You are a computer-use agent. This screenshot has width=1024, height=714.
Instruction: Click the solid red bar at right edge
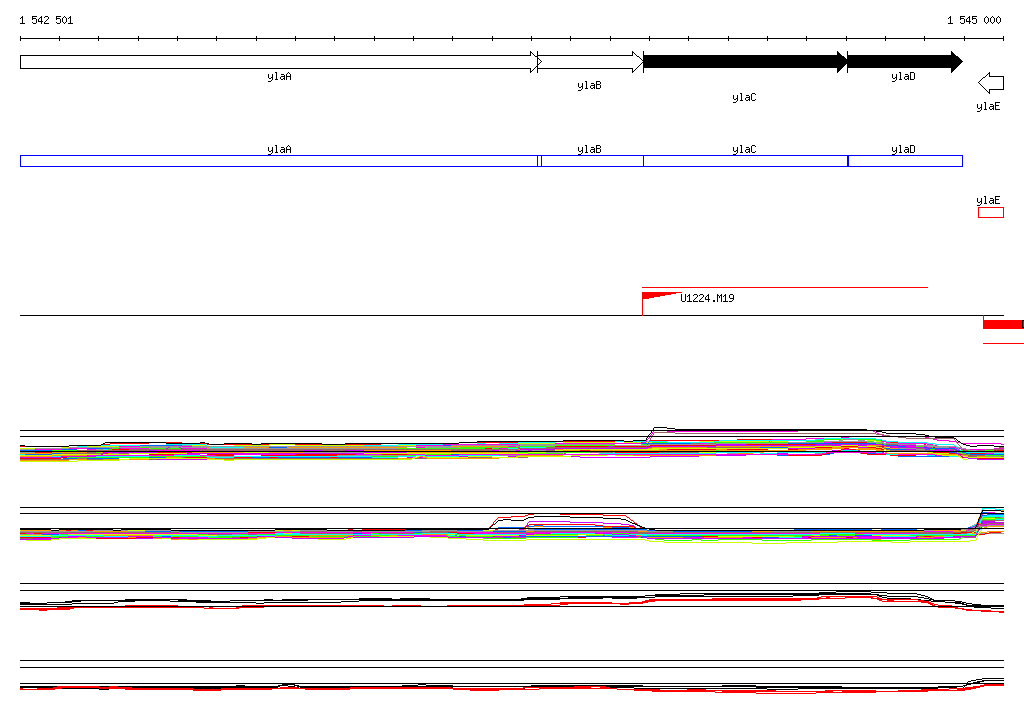[1002, 324]
